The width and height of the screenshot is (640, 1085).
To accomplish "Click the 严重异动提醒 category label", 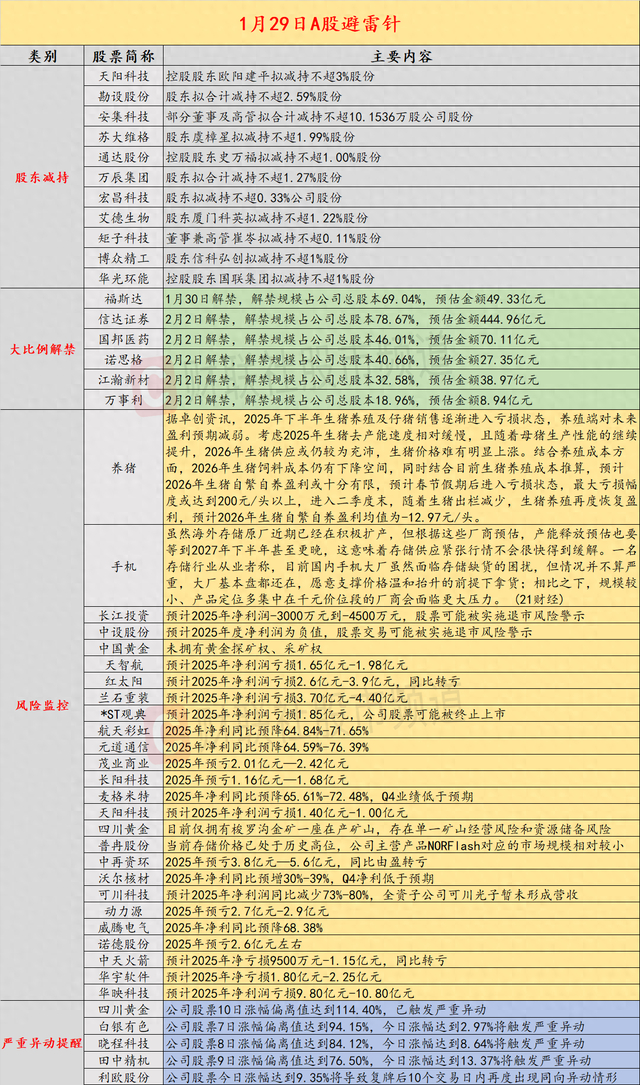I will 42,1043.
